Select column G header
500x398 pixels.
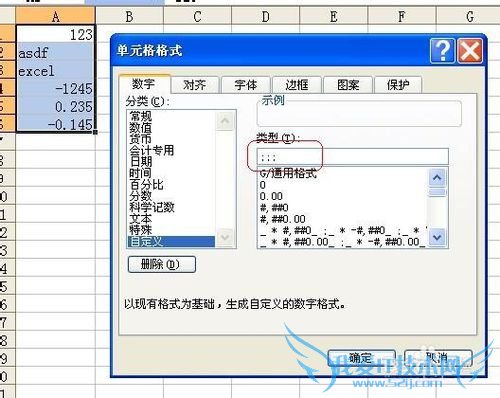click(468, 16)
